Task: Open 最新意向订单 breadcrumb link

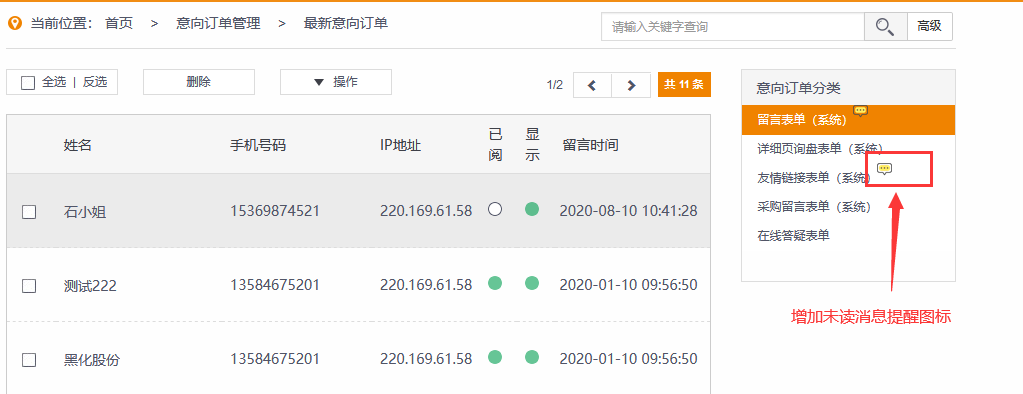Action: point(346,23)
